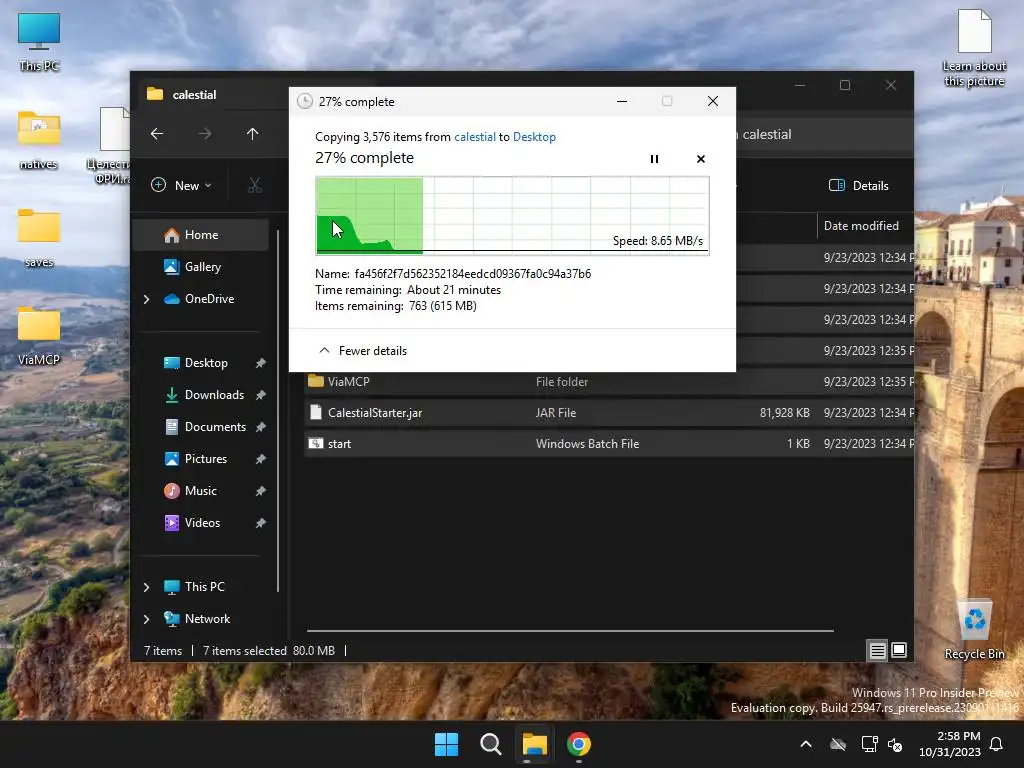Click the muted volume tray icon
1024x768 pixels.
[x=895, y=744]
